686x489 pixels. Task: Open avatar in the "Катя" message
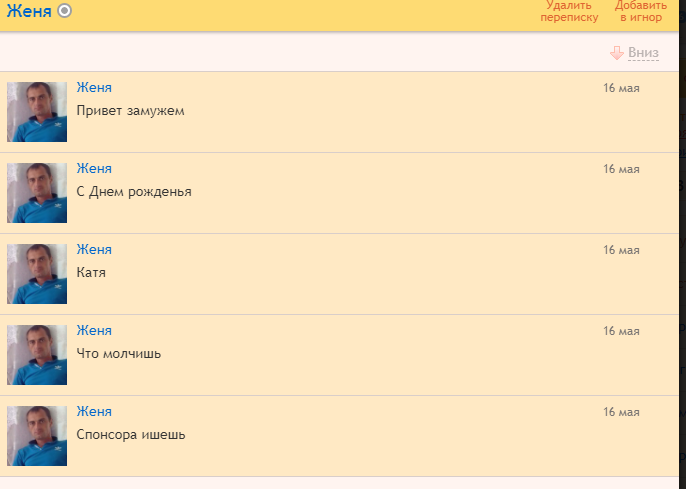[x=37, y=274]
